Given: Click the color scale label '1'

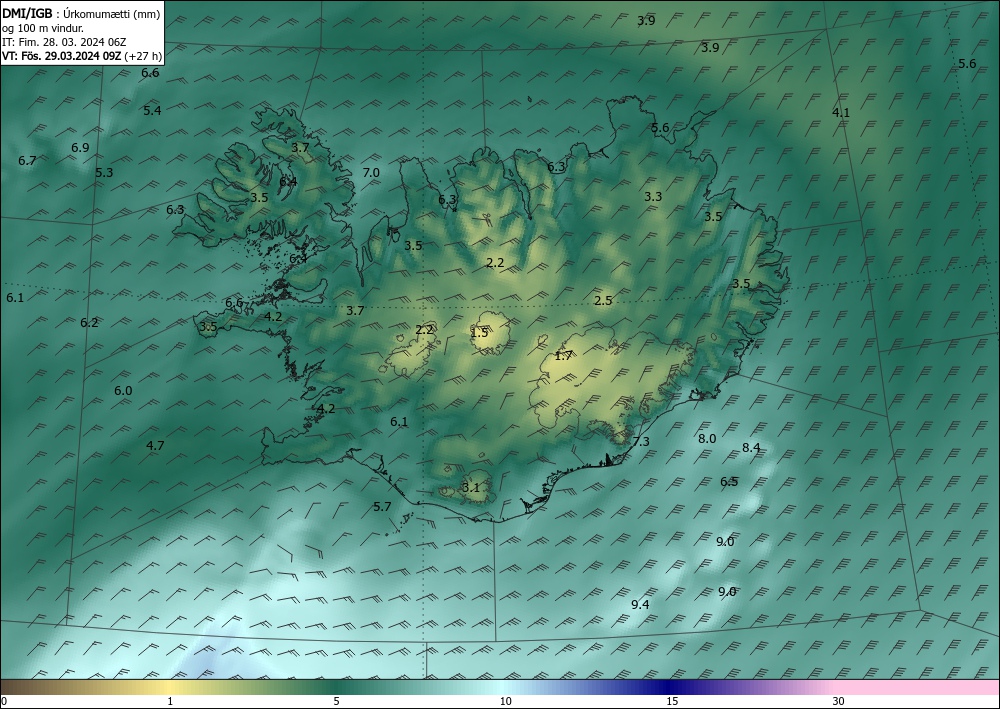Looking at the screenshot, I should pyautogui.click(x=170, y=701).
